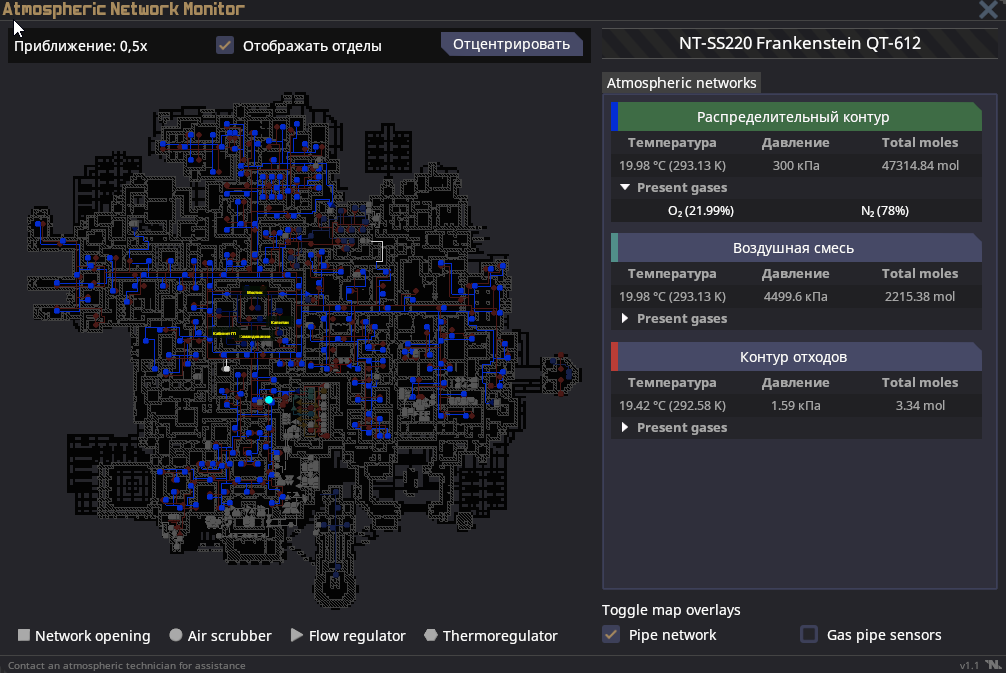
Task: Select the white dot marker on the map
Action: pyautogui.click(x=227, y=368)
